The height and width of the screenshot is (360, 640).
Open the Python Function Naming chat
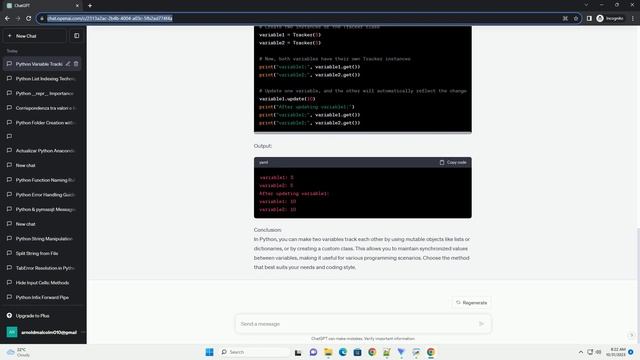click(42, 180)
